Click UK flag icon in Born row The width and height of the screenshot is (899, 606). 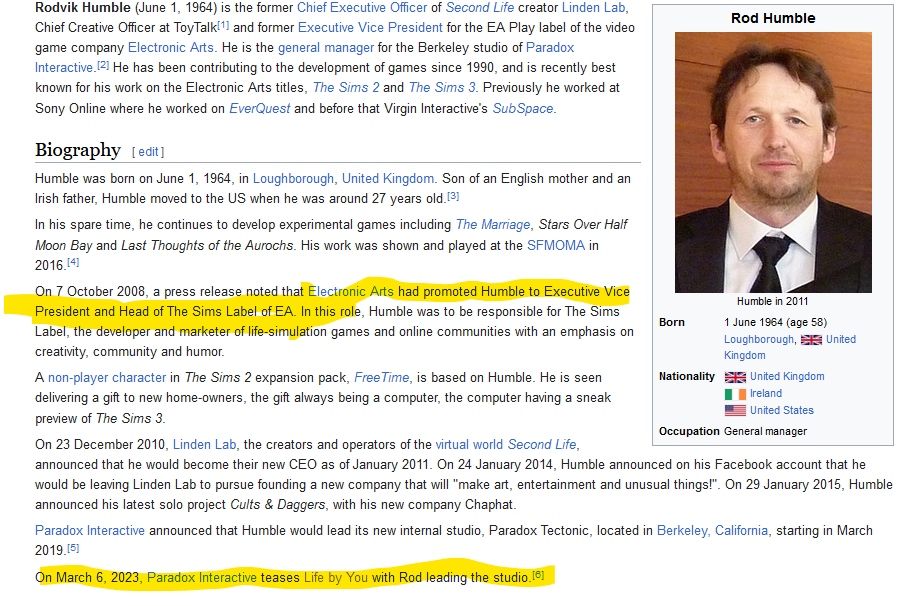click(x=811, y=340)
